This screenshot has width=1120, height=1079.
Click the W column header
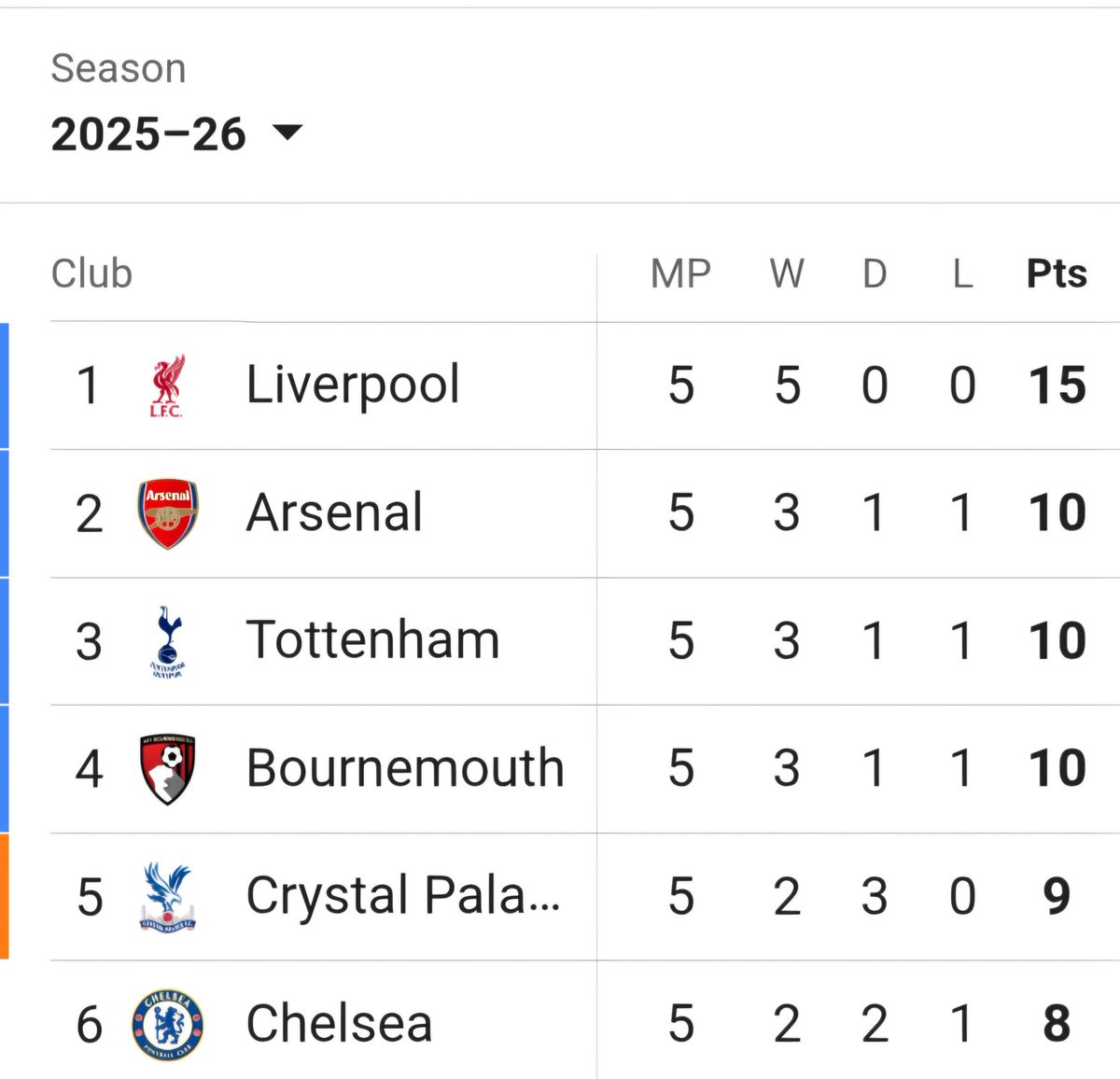click(x=787, y=273)
